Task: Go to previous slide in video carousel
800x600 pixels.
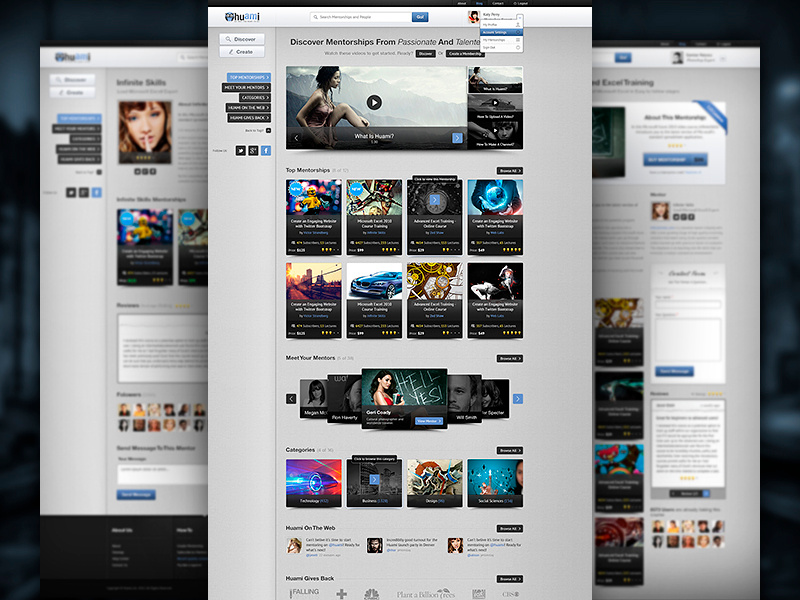Action: click(x=296, y=138)
